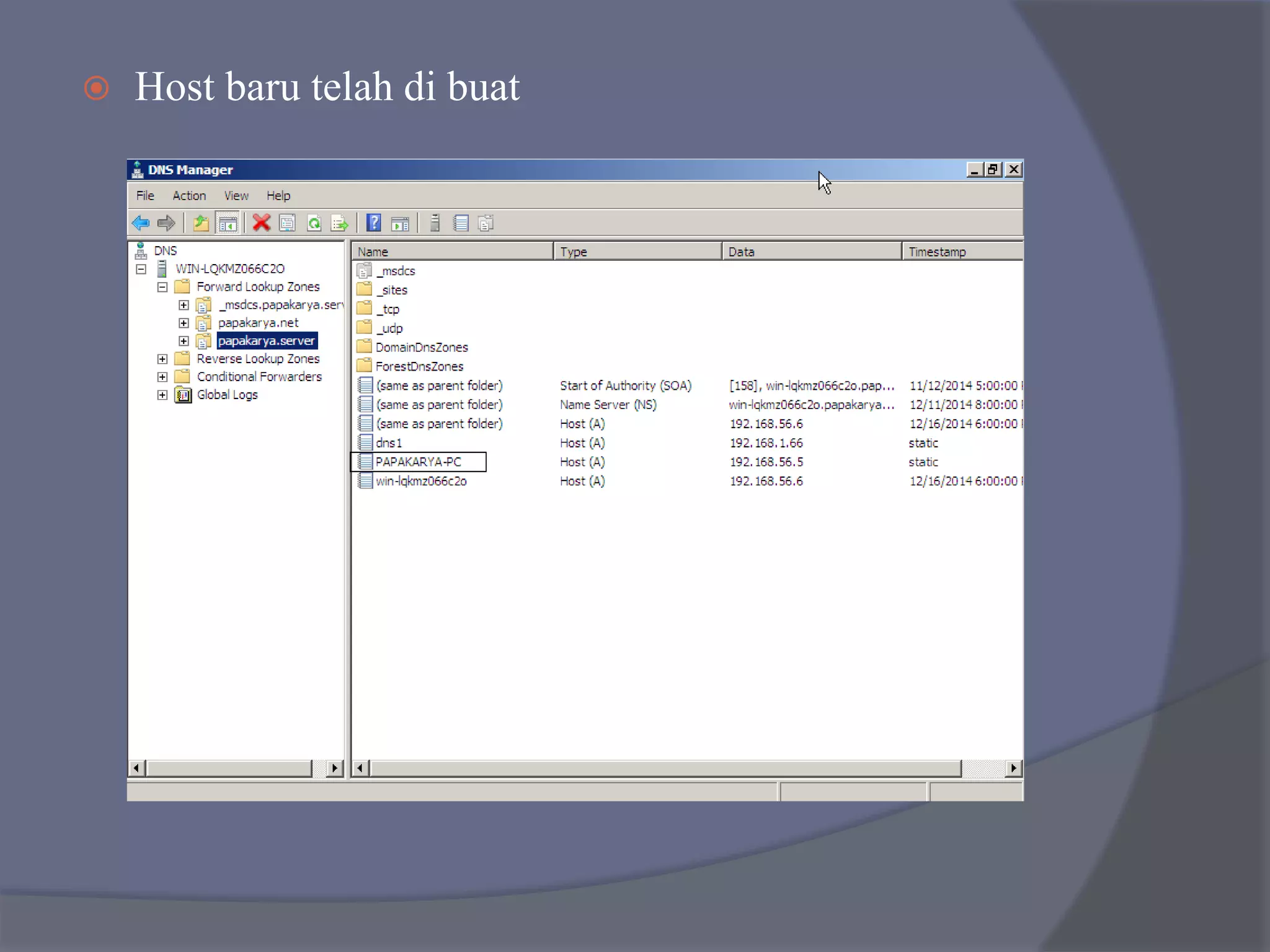Sort by the Name column header
The width and height of the screenshot is (1270, 952).
(453, 252)
